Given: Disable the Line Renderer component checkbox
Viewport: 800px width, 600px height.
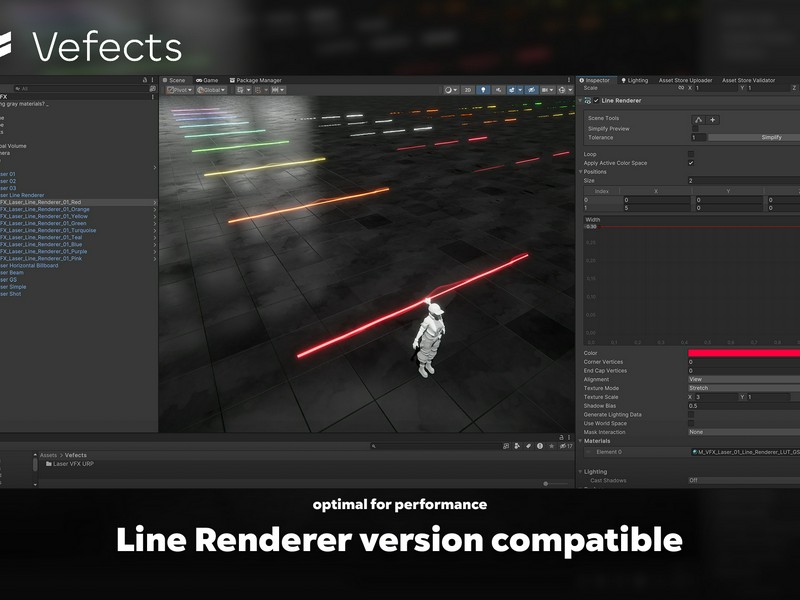Looking at the screenshot, I should click(596, 101).
